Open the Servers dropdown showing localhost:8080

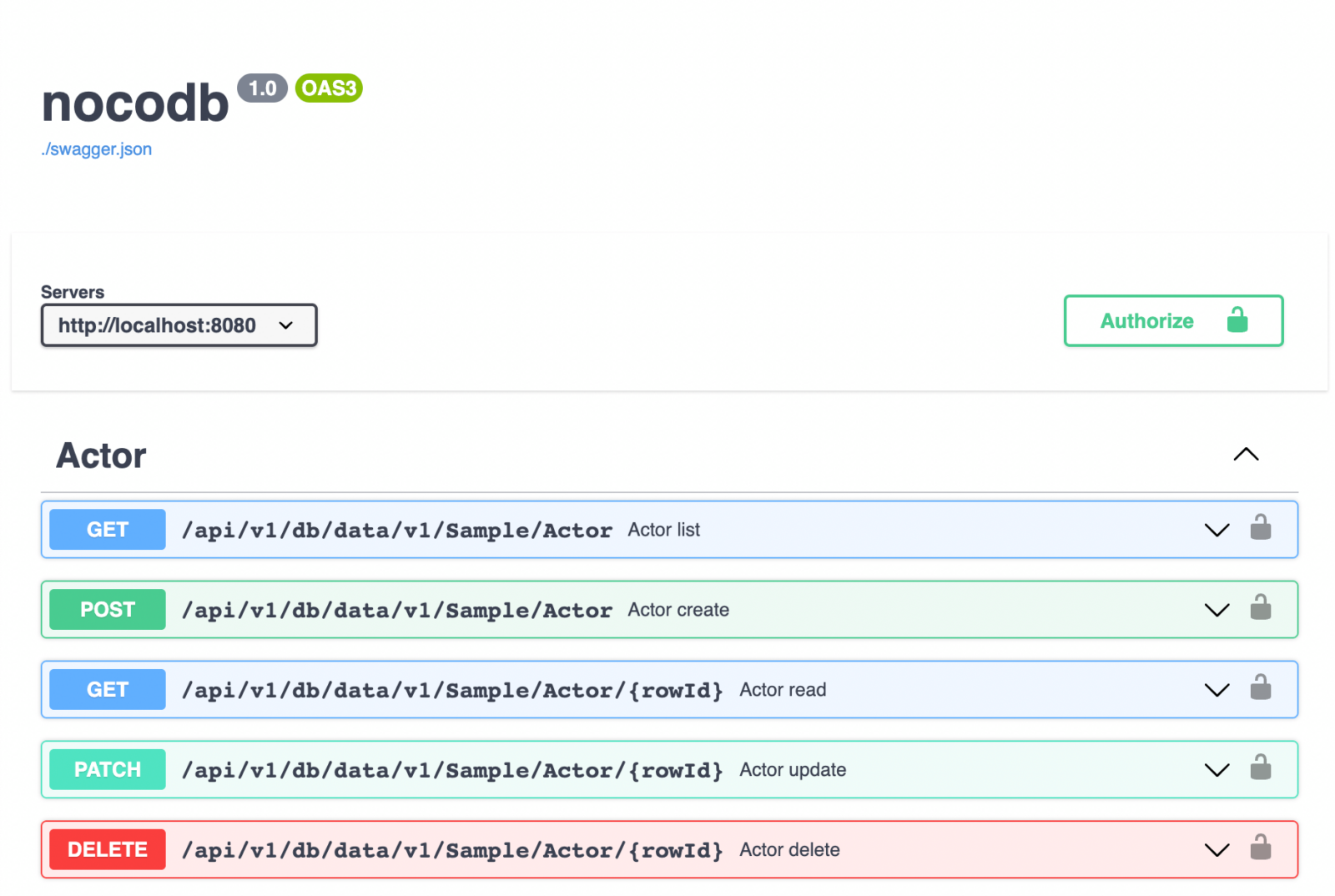coord(179,325)
